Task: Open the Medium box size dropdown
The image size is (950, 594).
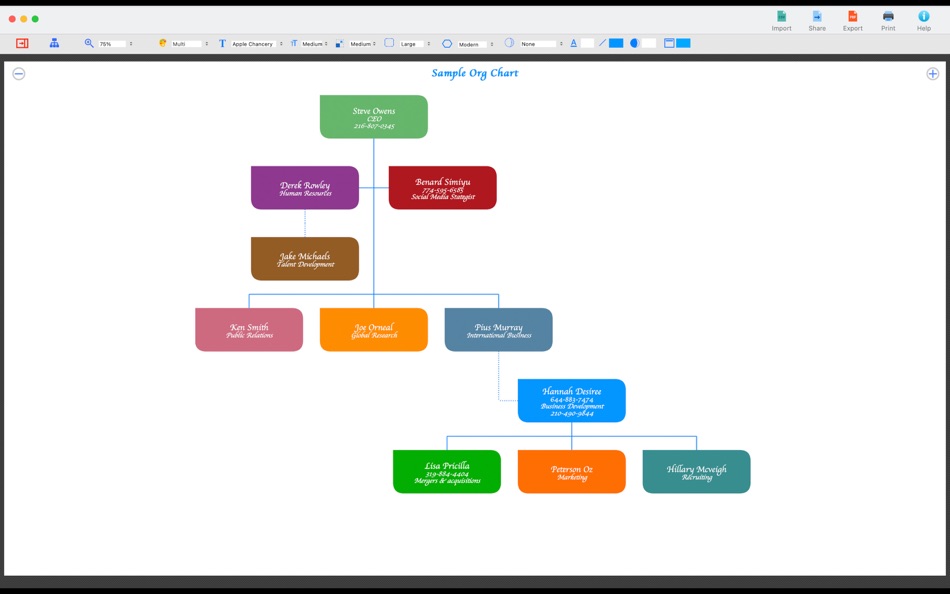Action: (362, 44)
